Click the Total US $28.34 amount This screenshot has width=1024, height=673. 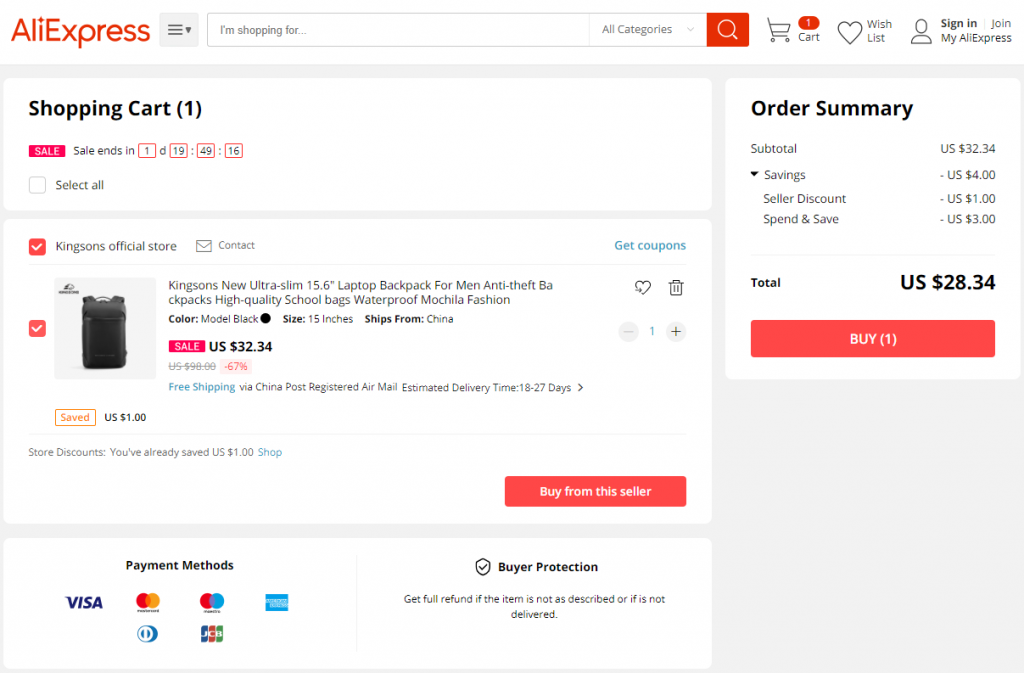[948, 282]
